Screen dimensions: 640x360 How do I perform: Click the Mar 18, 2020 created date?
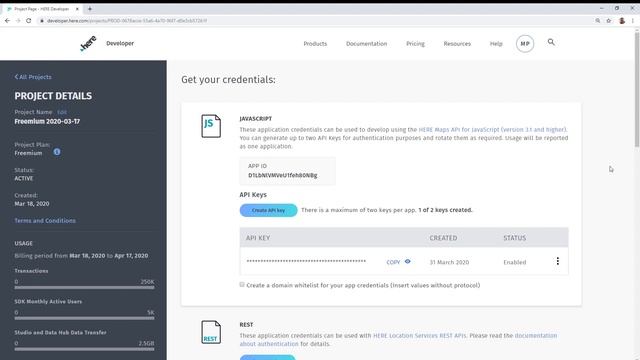click(x=32, y=204)
